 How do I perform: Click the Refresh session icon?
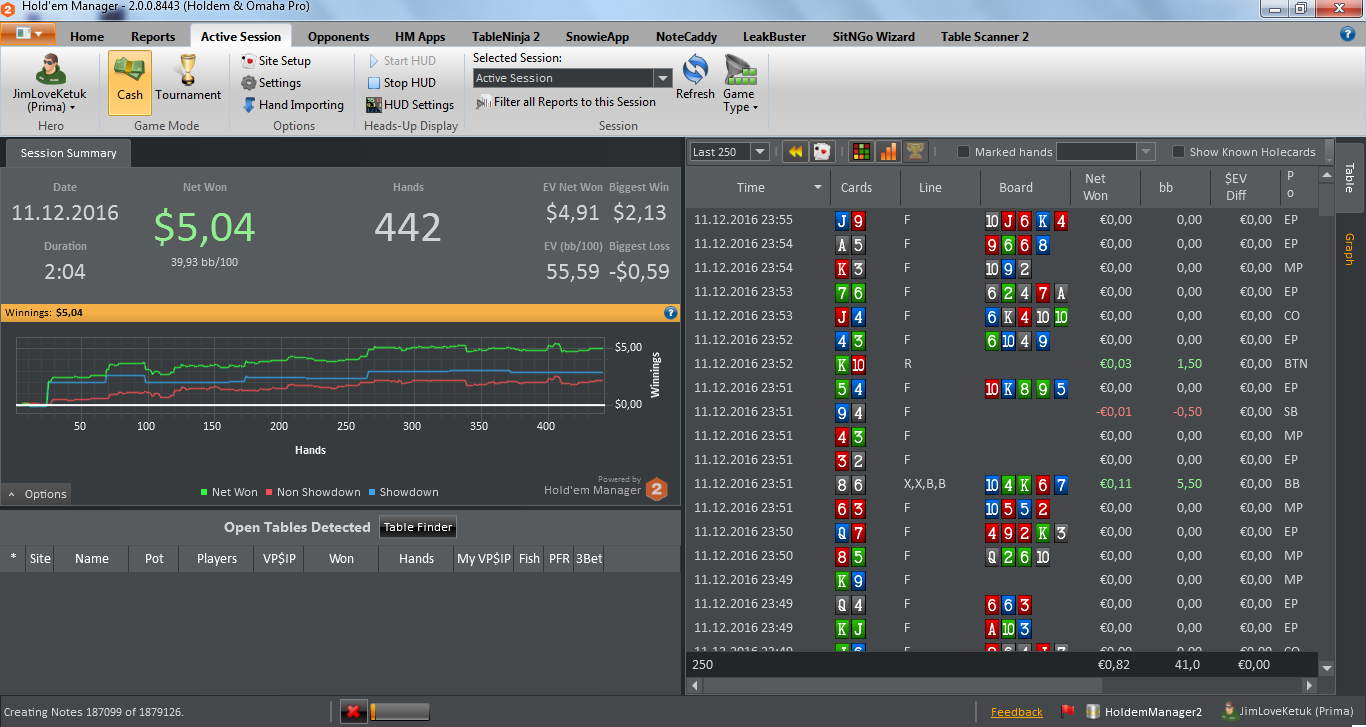[695, 77]
